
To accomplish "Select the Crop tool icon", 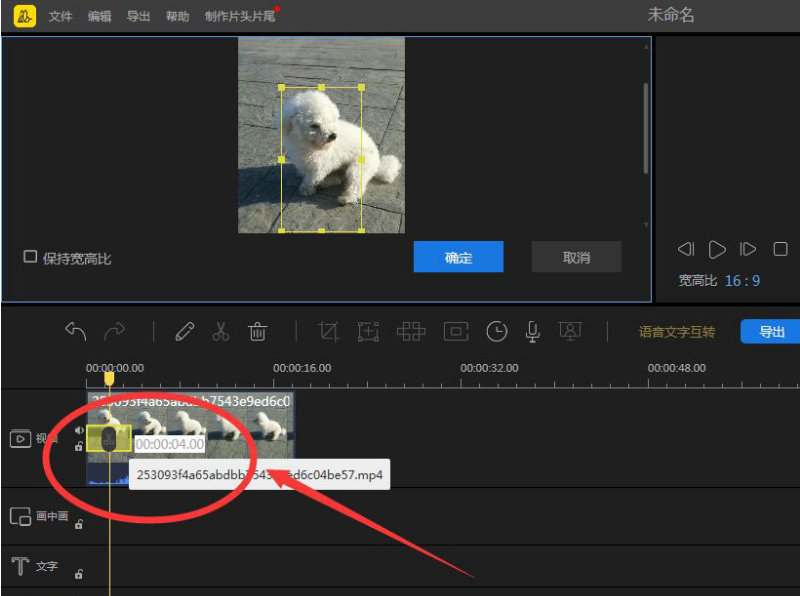I will [328, 332].
